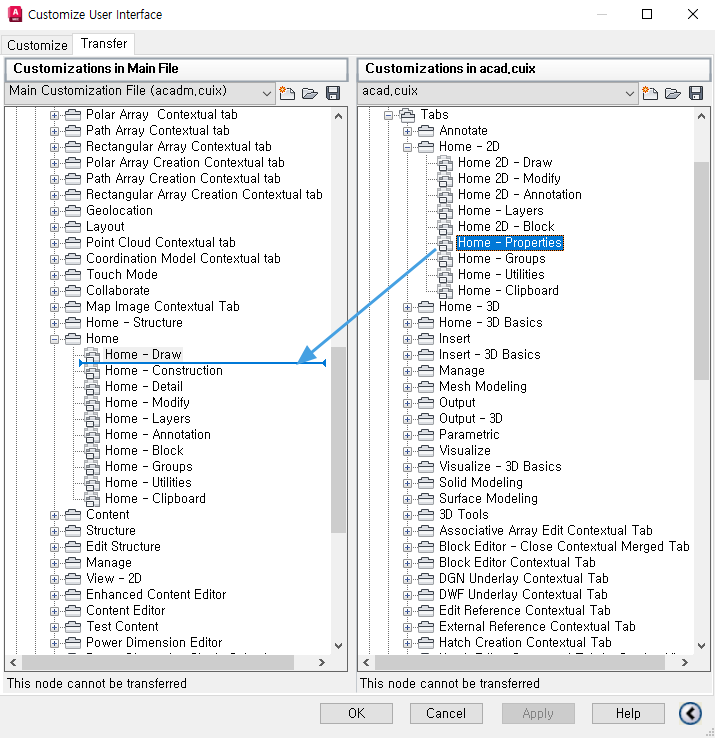
Task: Expand the Layout node
Action: point(55,227)
